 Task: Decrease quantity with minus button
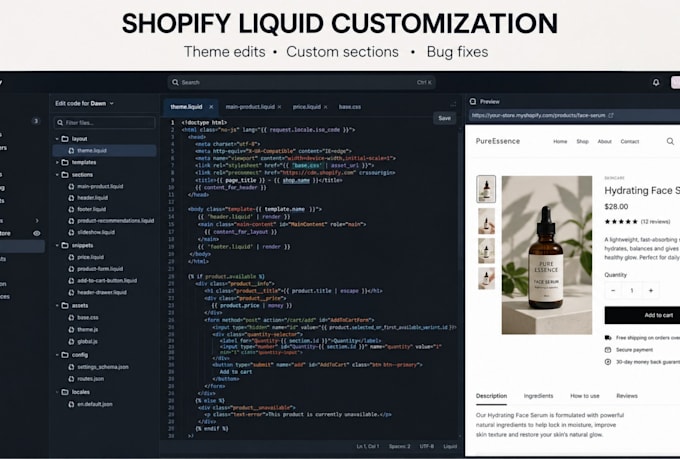613,291
